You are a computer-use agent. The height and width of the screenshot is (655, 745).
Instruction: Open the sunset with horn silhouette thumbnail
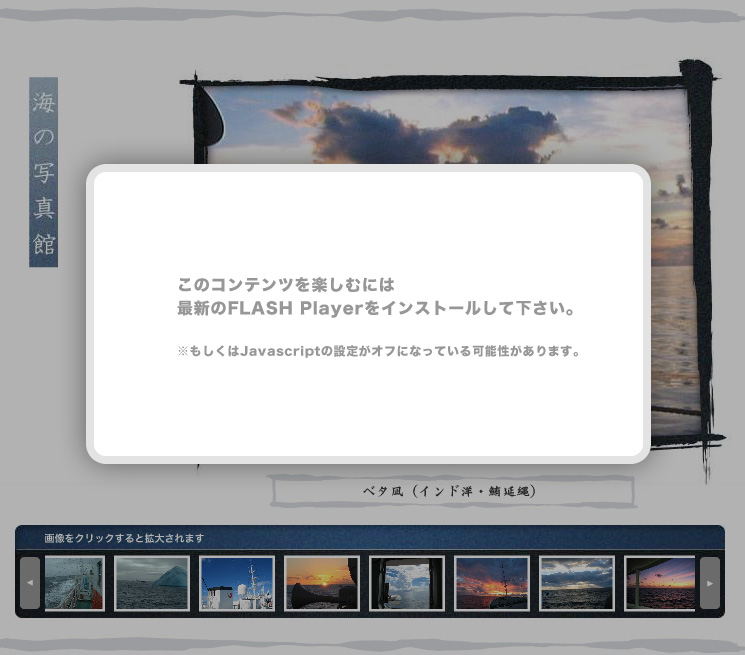pyautogui.click(x=322, y=583)
